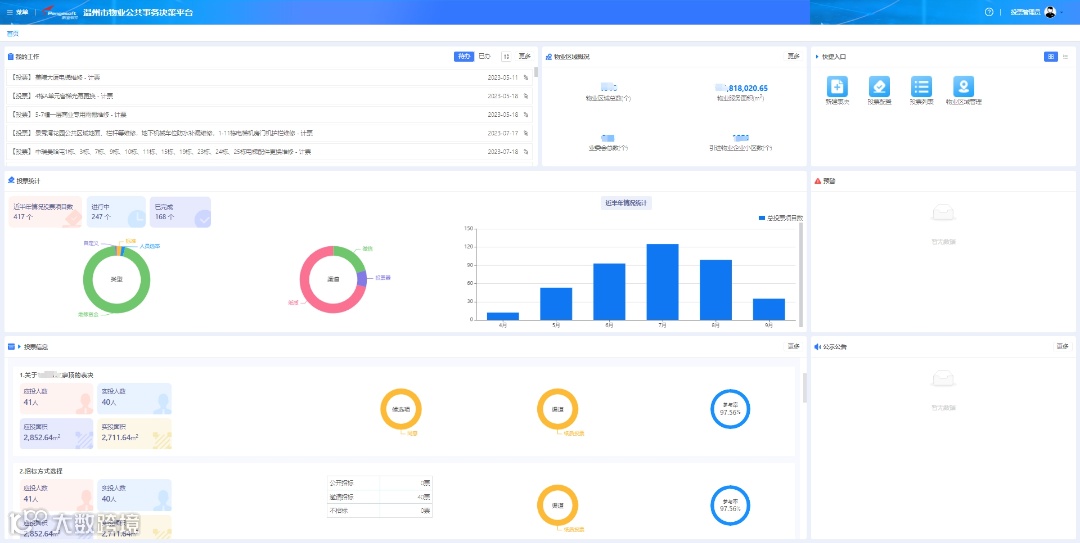
Task: Click the 818,020.65 area value
Action: coord(741,88)
